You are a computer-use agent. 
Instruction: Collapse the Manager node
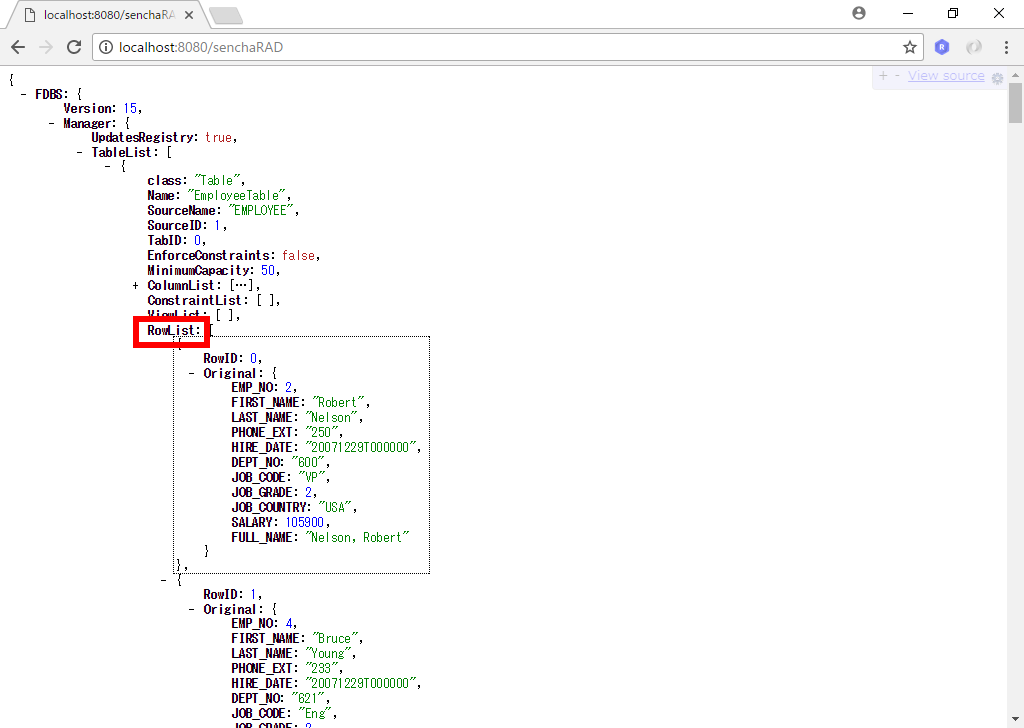tap(52, 123)
